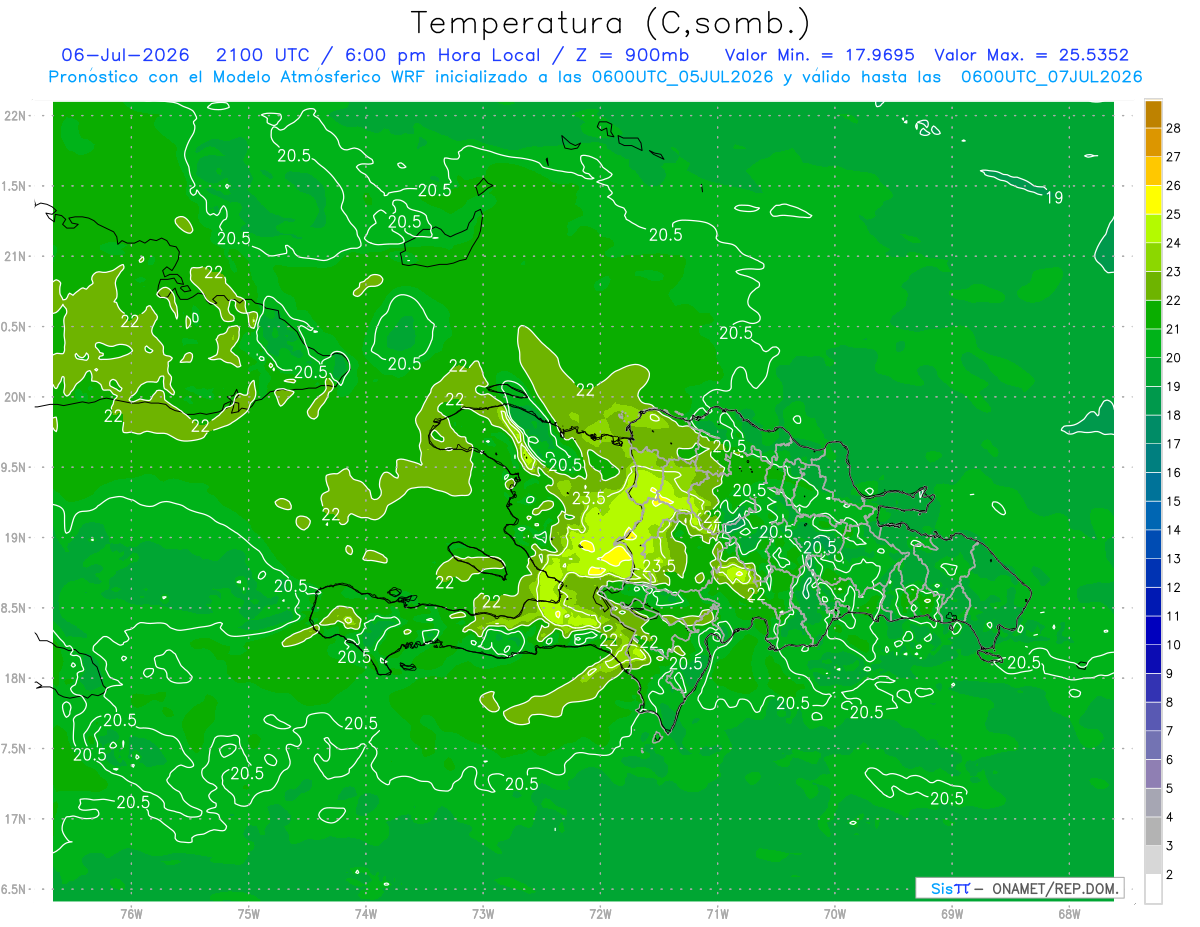Click the '74W' longitude axis label
The width and height of the screenshot is (1200, 927).
tap(366, 914)
